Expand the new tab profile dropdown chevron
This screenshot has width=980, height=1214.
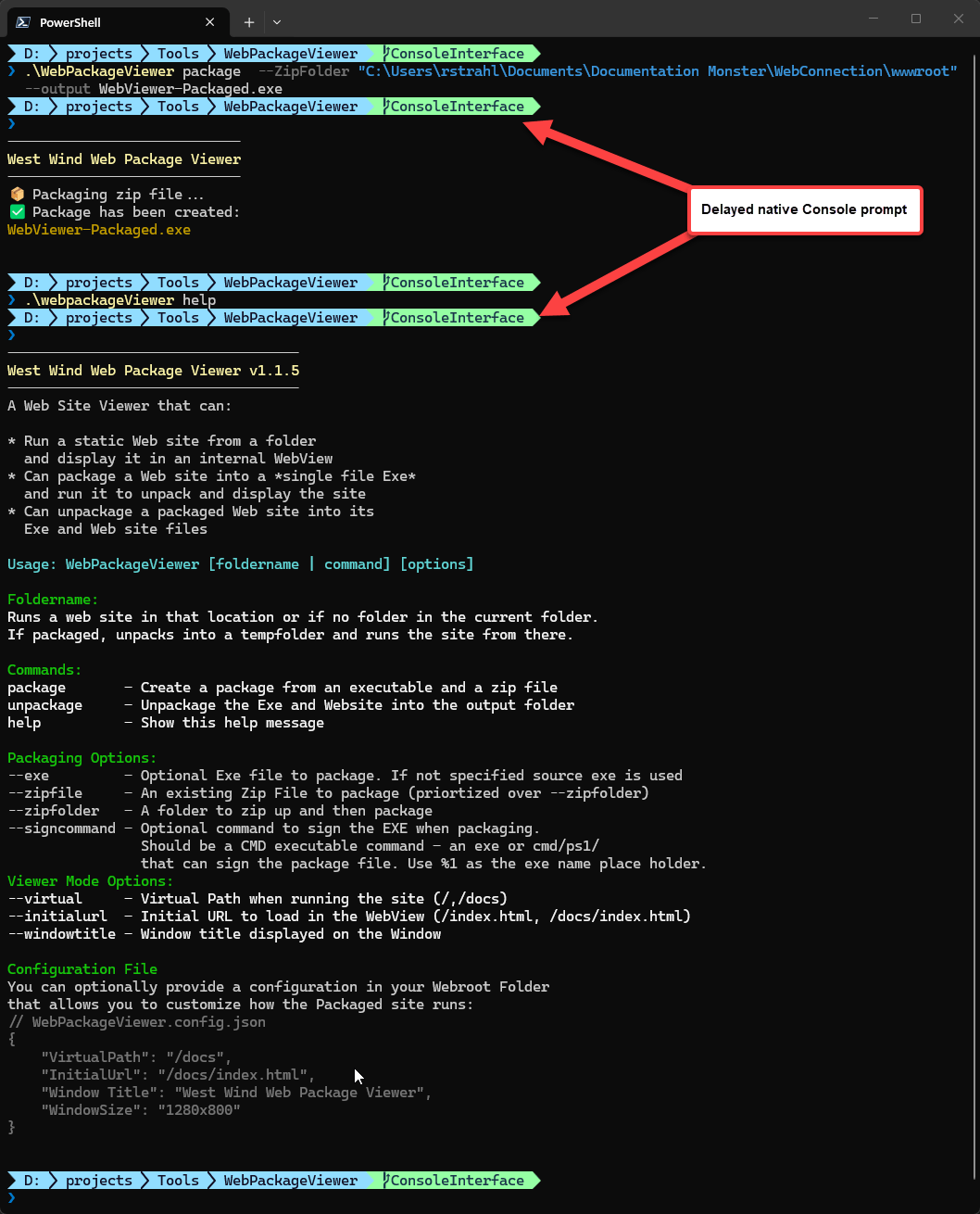pyautogui.click(x=277, y=22)
